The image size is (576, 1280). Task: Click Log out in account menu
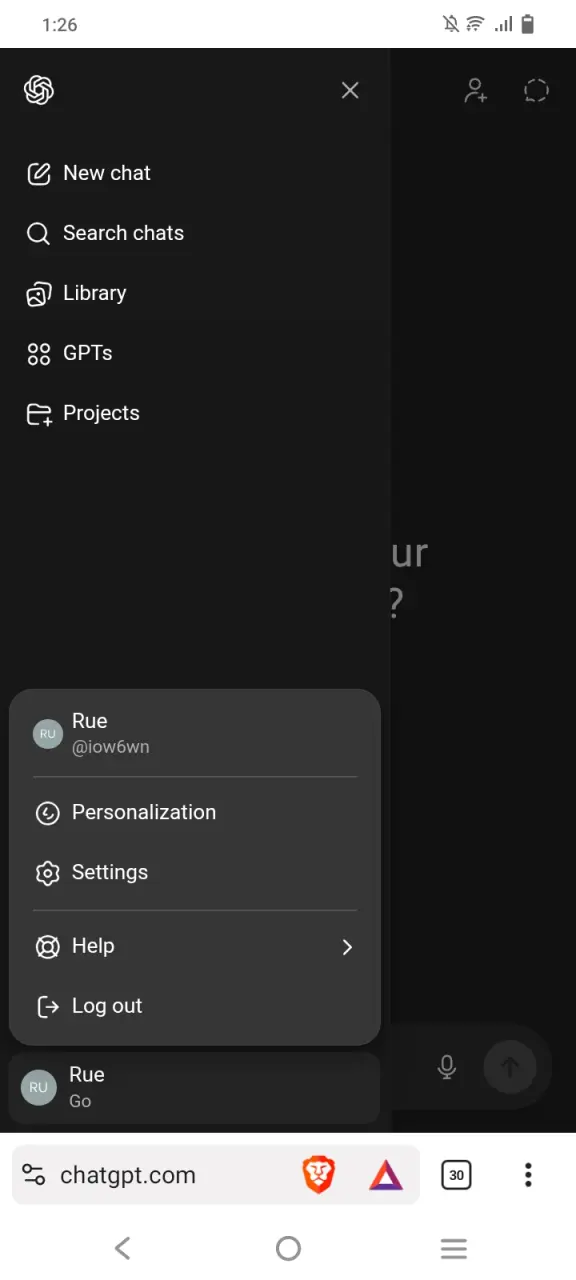tap(195, 1006)
